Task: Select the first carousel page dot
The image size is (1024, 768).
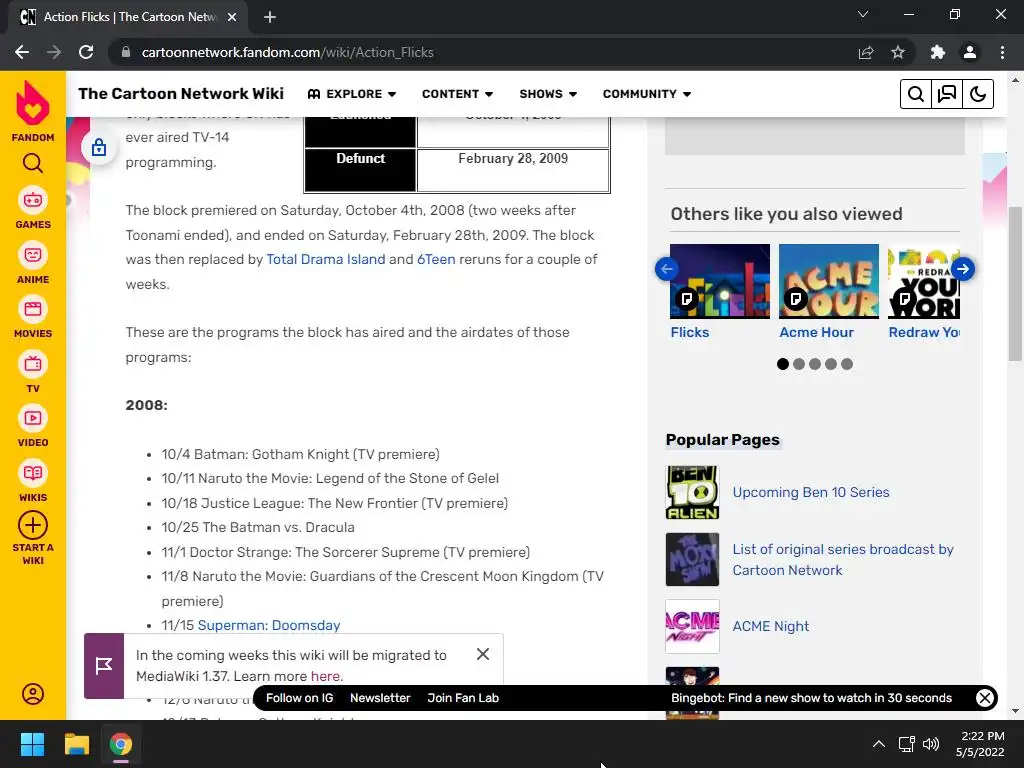Action: tap(783, 364)
